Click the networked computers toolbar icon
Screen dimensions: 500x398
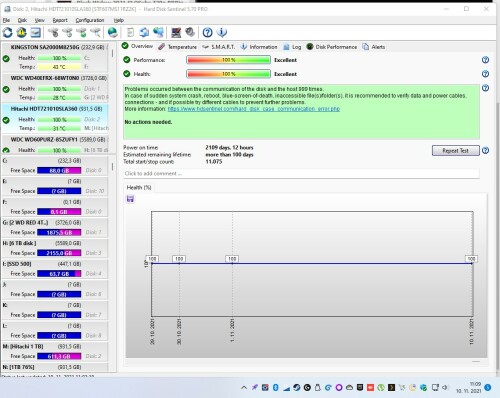click(159, 32)
